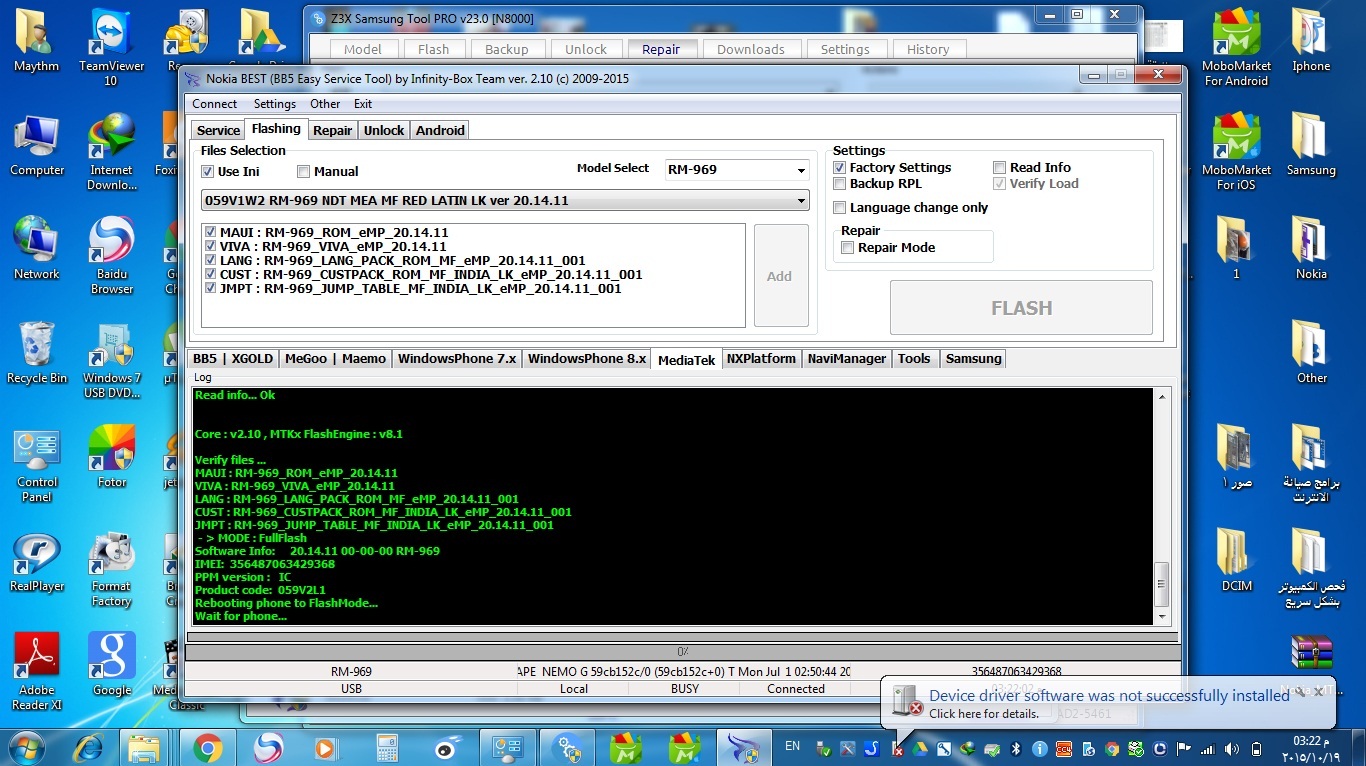
Task: Open the Other desktop folder
Action: (x=1311, y=353)
